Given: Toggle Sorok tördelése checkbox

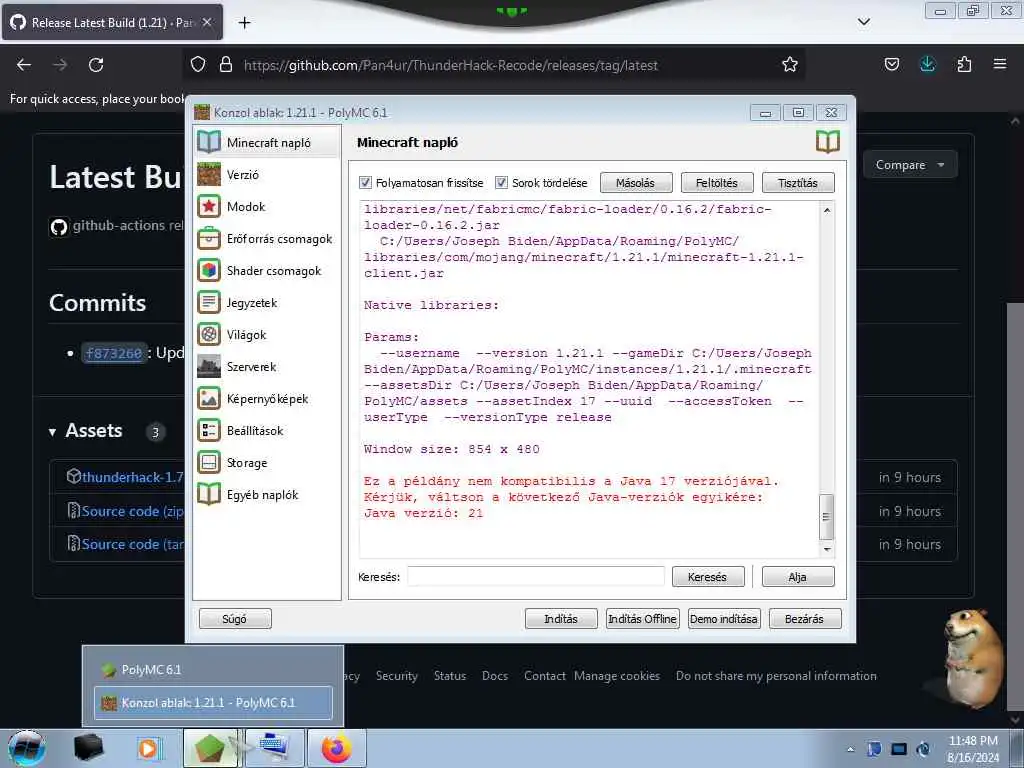Looking at the screenshot, I should (501, 183).
